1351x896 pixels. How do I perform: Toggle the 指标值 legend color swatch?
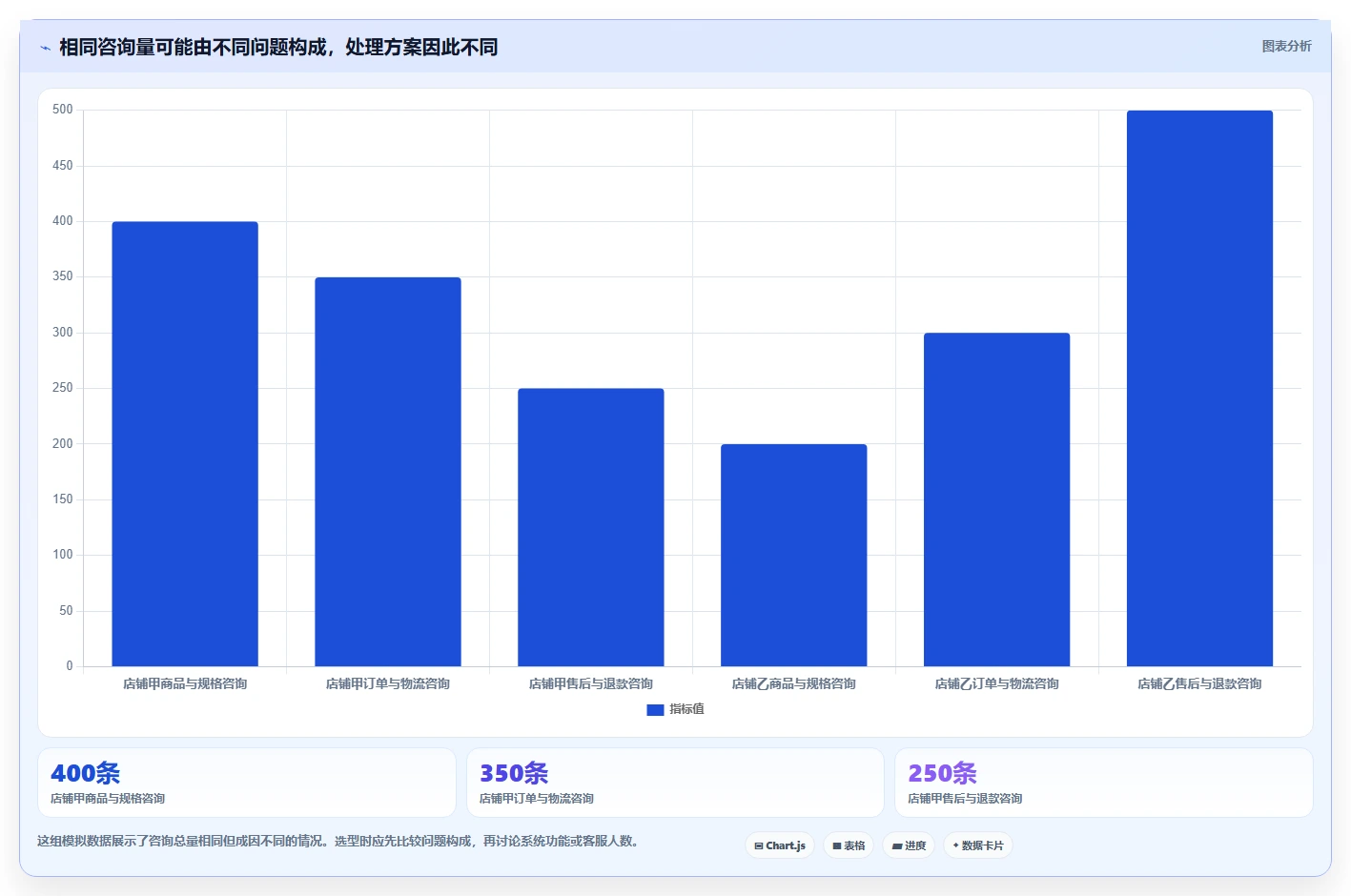pos(655,709)
